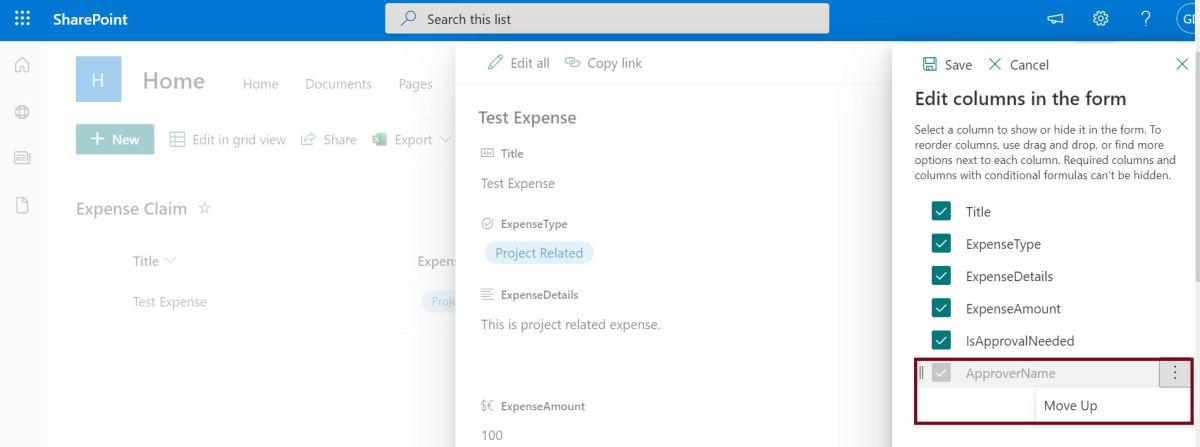Open the Title column header dropdown
This screenshot has height=447, width=1200.
154,261
